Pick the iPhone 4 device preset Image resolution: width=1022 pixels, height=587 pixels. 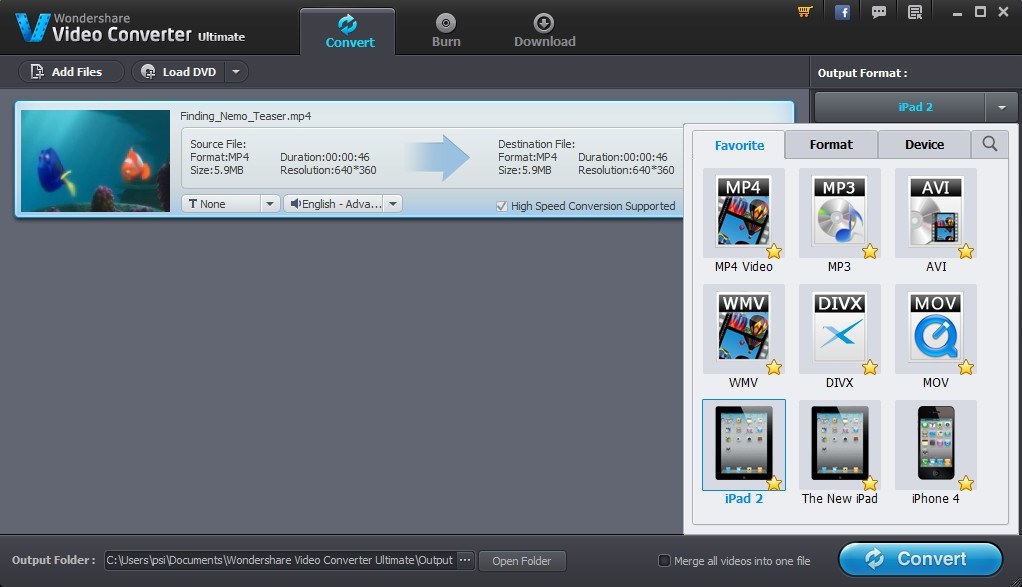click(936, 444)
